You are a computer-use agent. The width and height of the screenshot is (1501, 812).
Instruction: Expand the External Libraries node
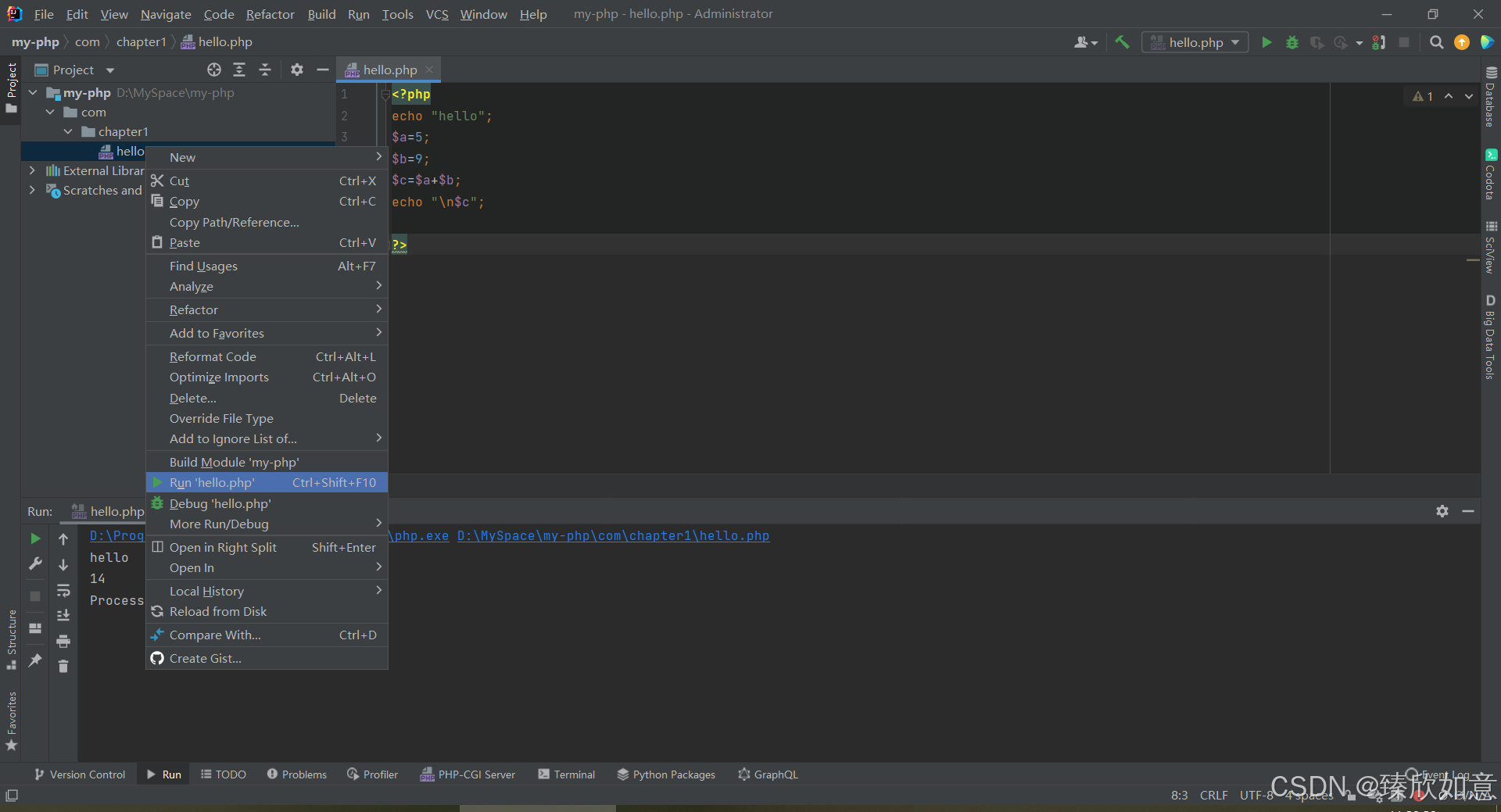[x=32, y=170]
